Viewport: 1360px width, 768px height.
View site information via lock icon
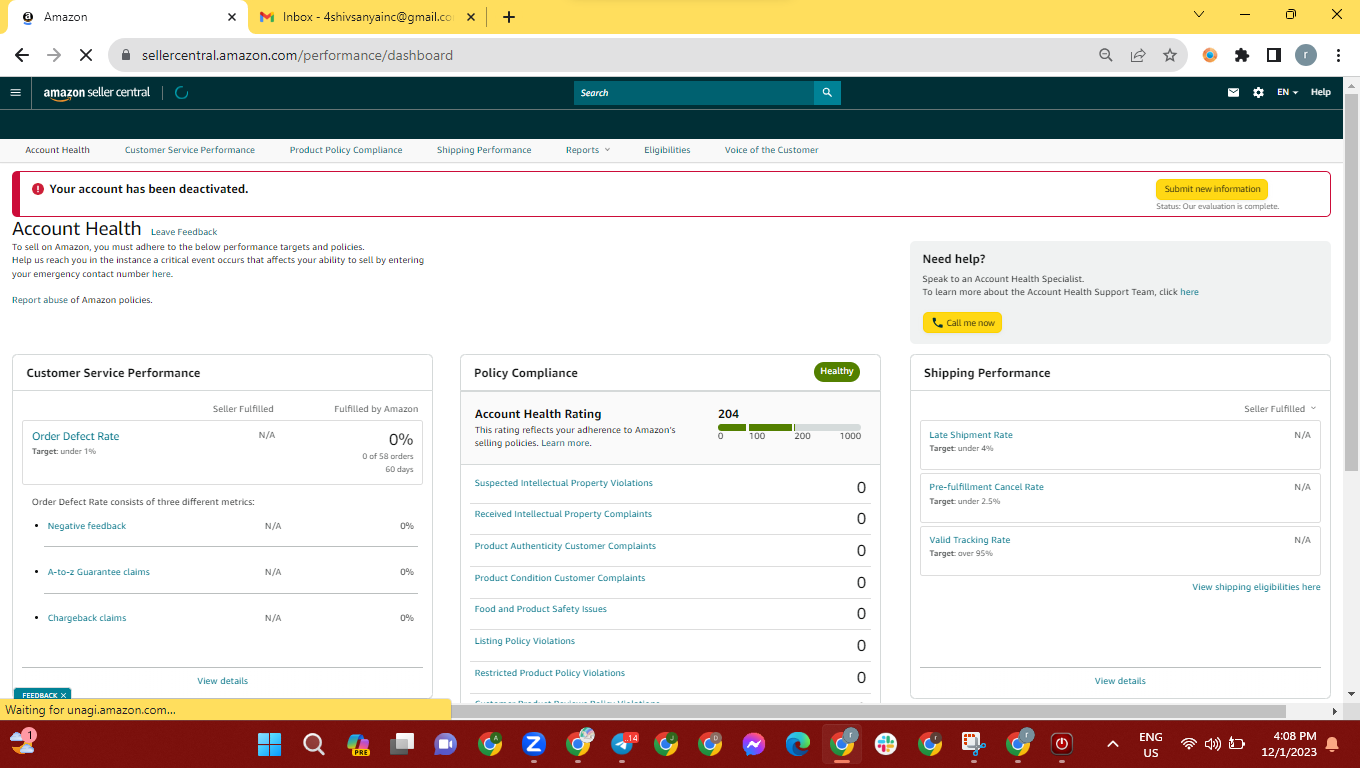[x=126, y=55]
